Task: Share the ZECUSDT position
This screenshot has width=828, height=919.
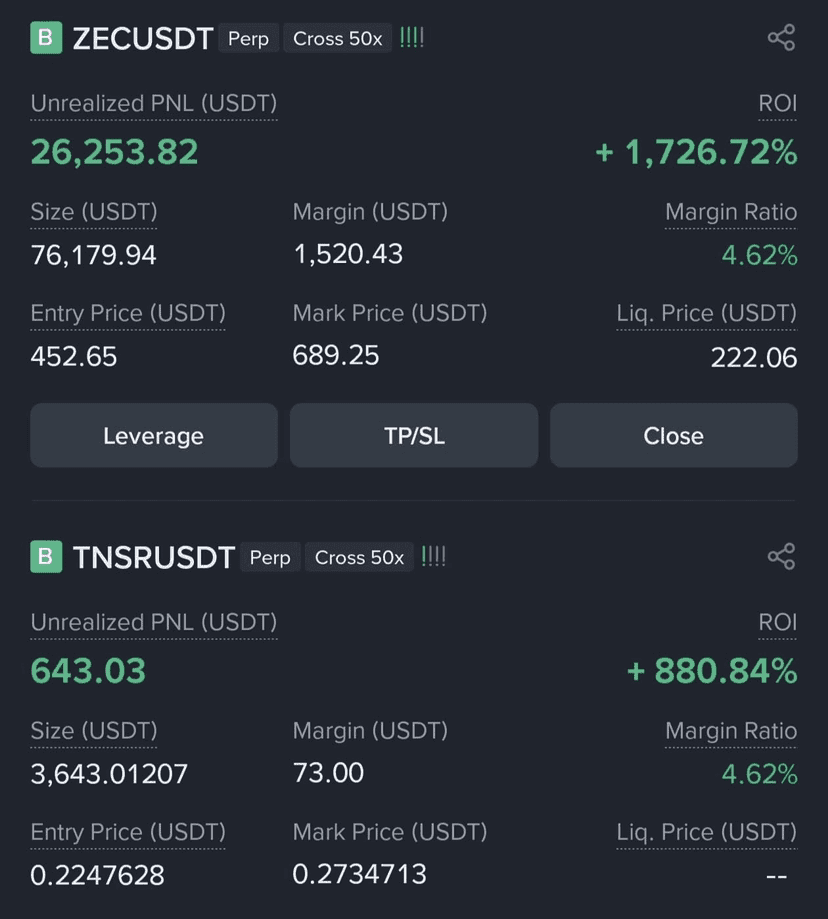Action: (x=781, y=38)
